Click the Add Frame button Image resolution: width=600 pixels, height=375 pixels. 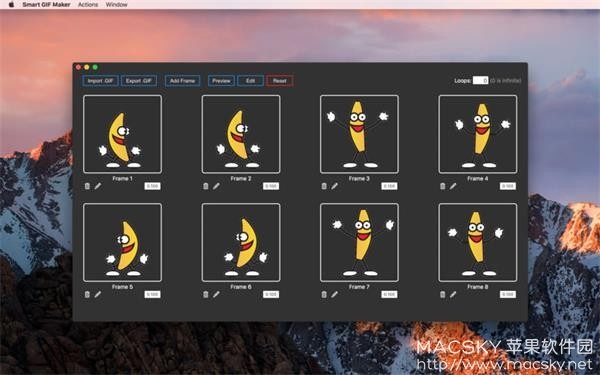[183, 81]
